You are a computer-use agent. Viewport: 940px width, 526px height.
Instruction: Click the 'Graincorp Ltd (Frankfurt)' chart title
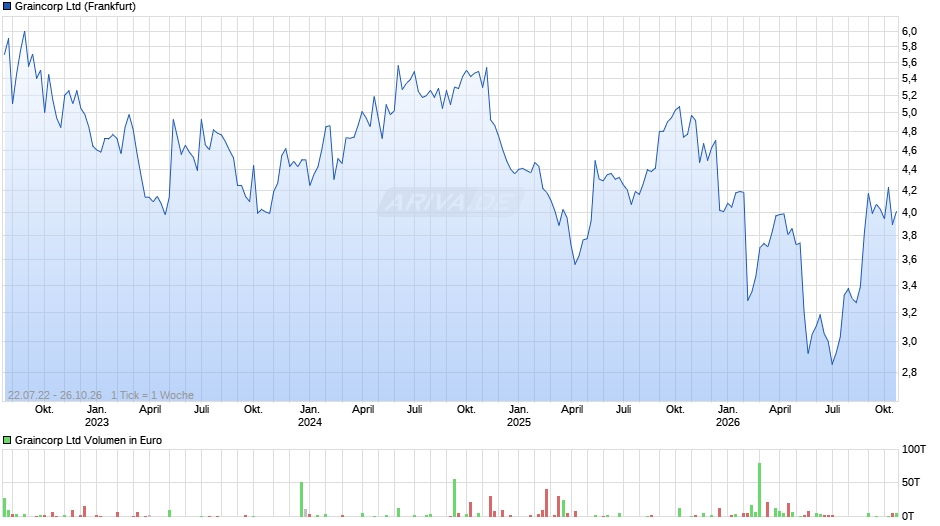point(75,7)
